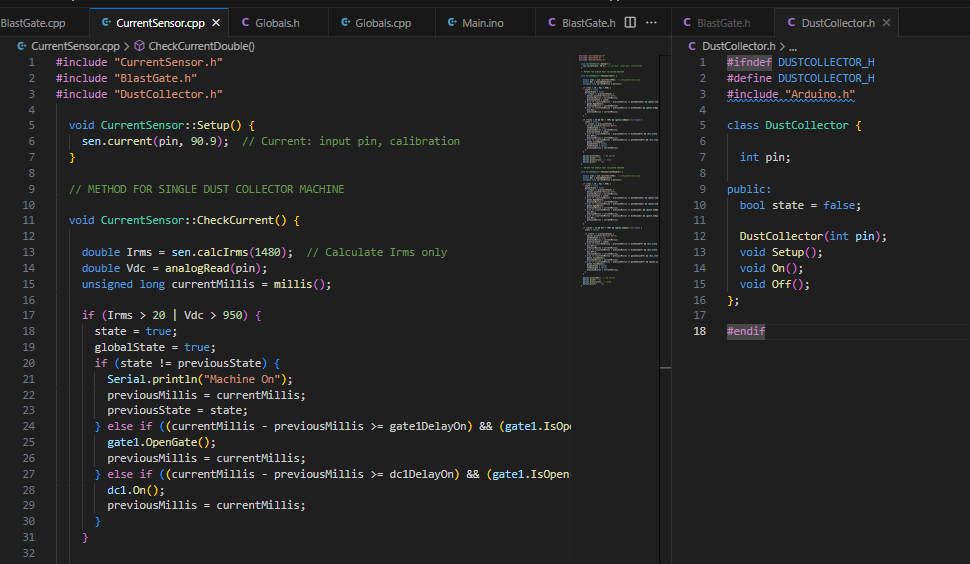Select BlastGate.h tab in the left editor group
The width and height of the screenshot is (970, 564).
coord(588,22)
